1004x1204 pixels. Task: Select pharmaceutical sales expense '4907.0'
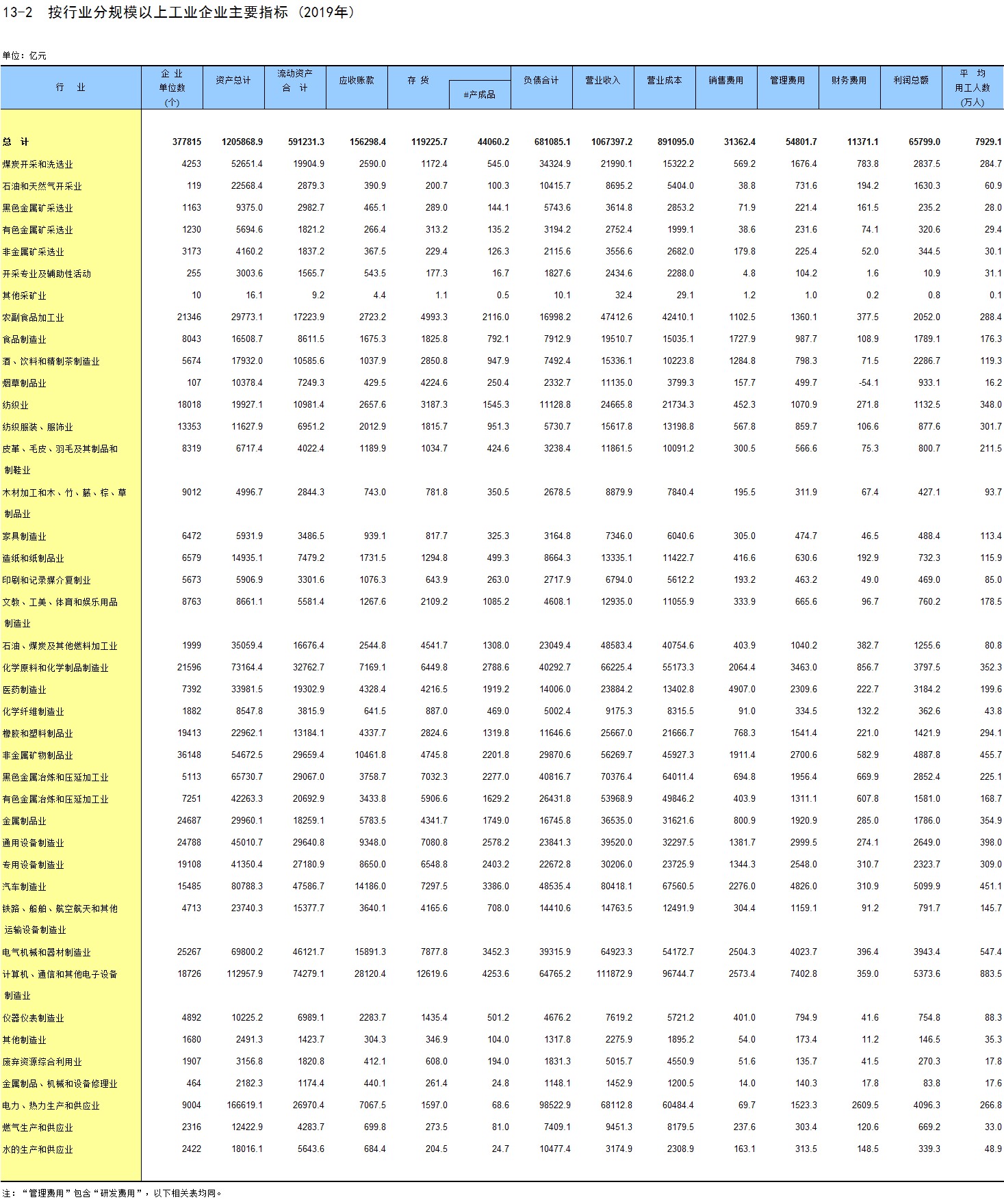coord(742,689)
